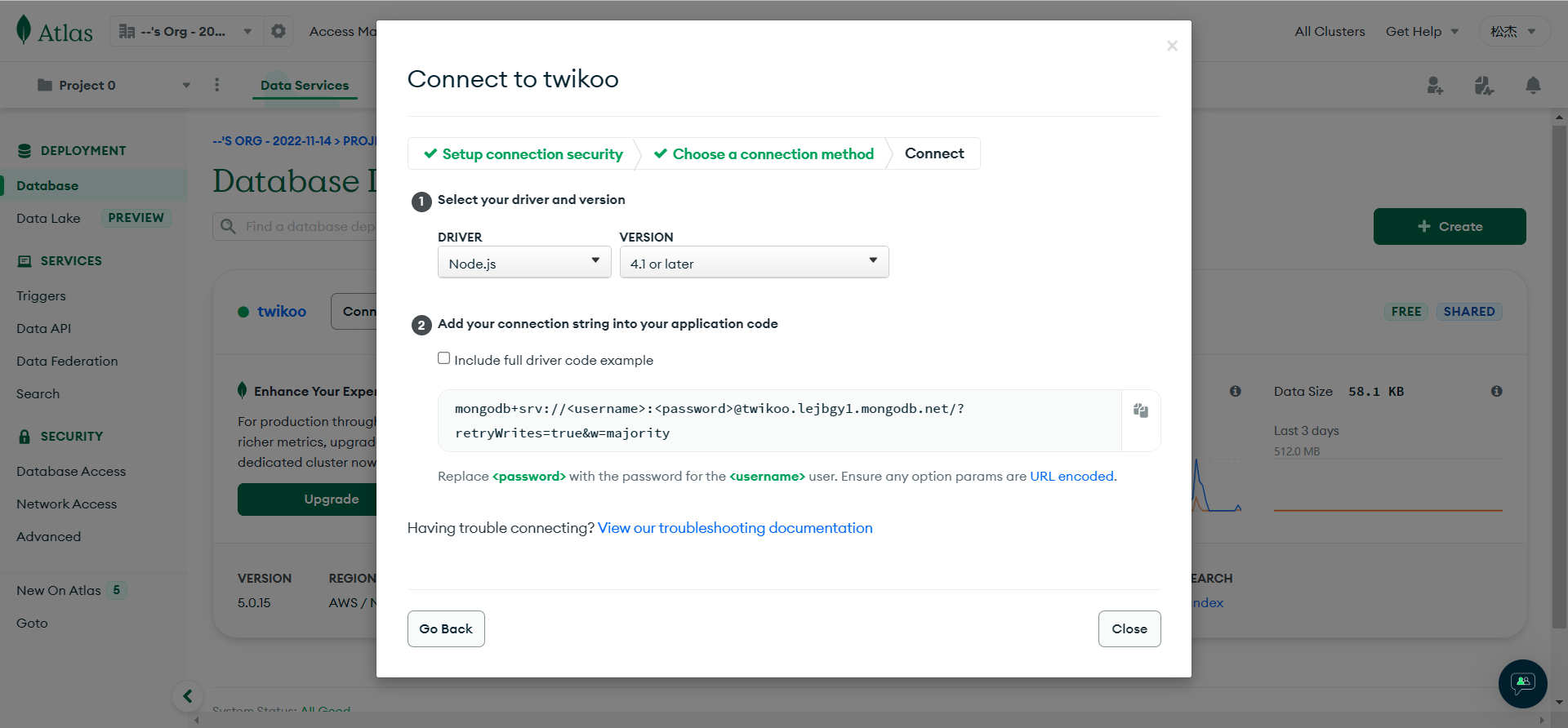Copy the MongoDB connection string
The width and height of the screenshot is (1568, 728).
click(1141, 411)
